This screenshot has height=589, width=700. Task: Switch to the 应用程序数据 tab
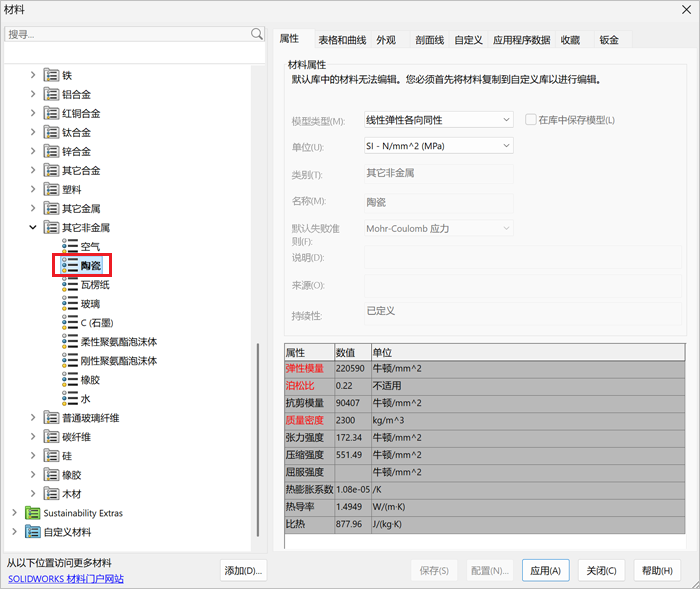(521, 40)
